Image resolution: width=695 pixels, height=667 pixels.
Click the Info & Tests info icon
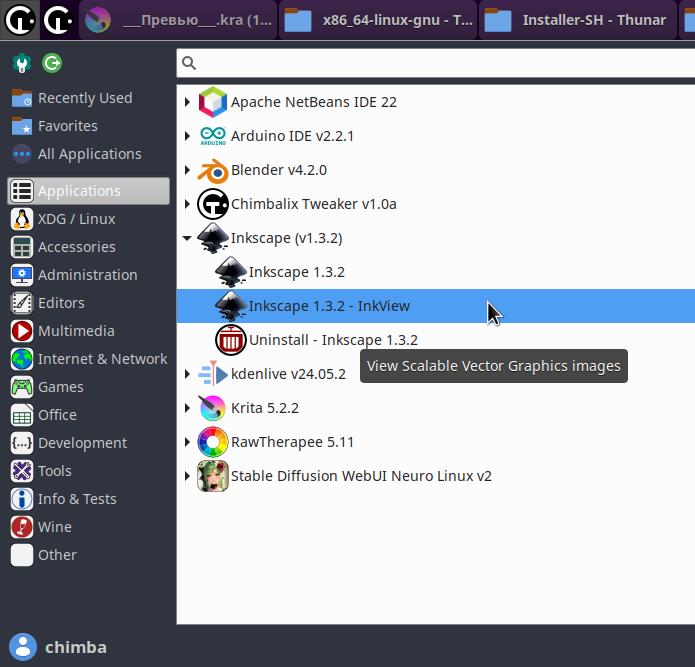(x=22, y=499)
